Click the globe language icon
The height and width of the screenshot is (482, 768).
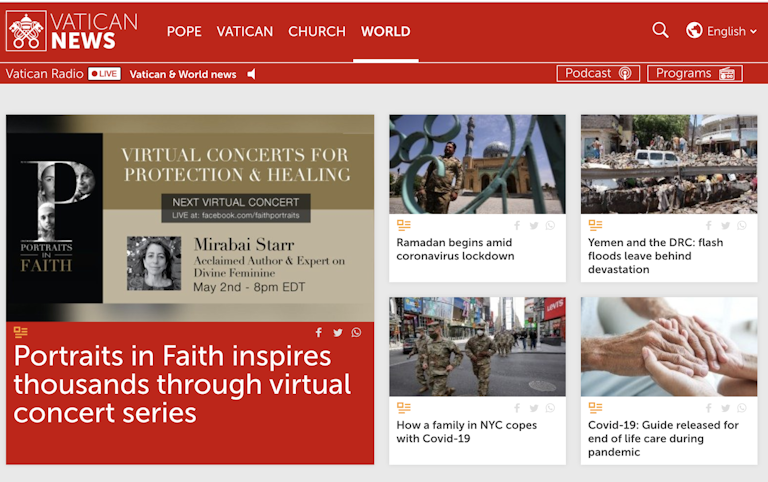[x=694, y=30]
